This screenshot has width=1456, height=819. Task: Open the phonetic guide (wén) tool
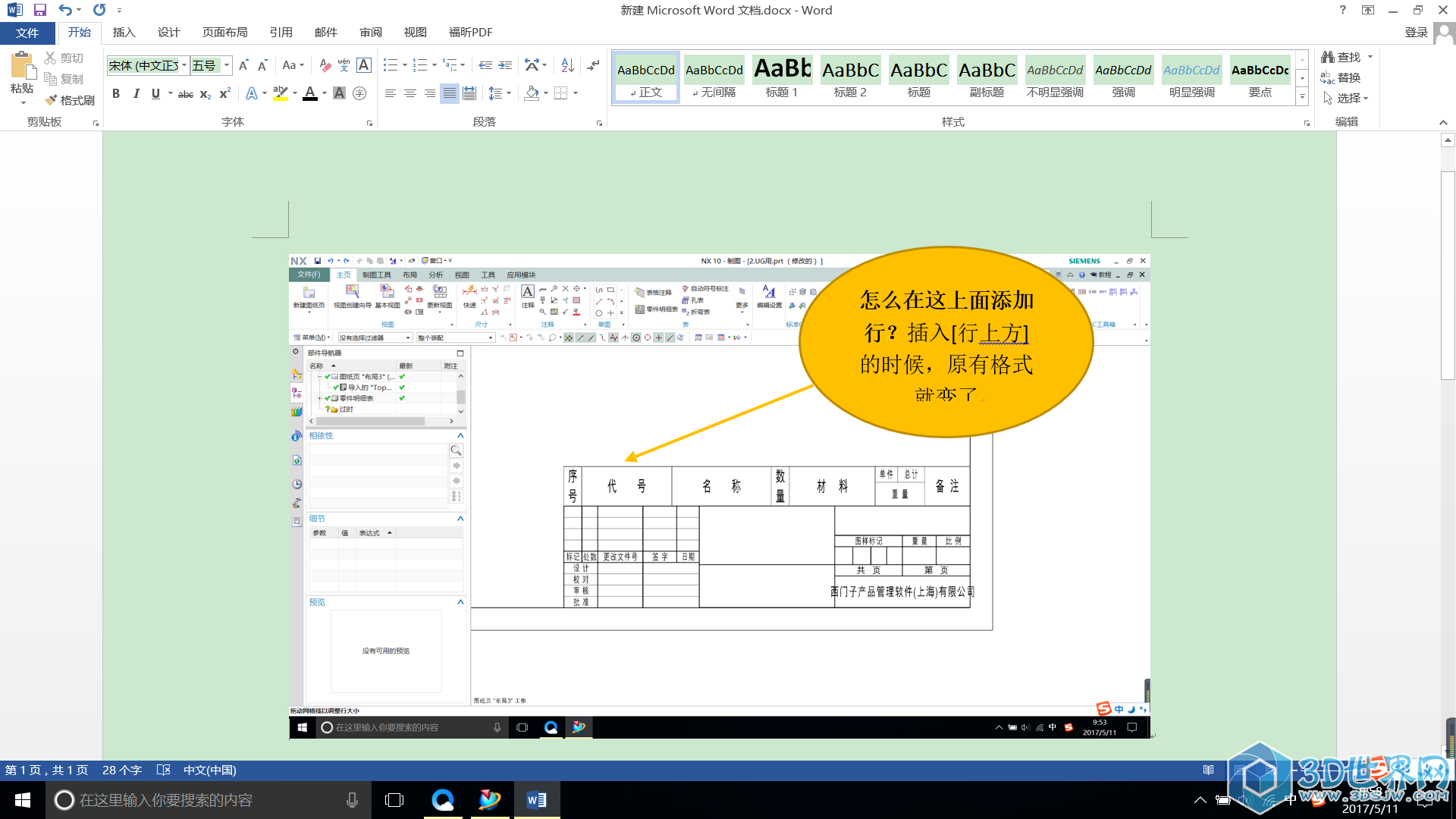[x=344, y=65]
